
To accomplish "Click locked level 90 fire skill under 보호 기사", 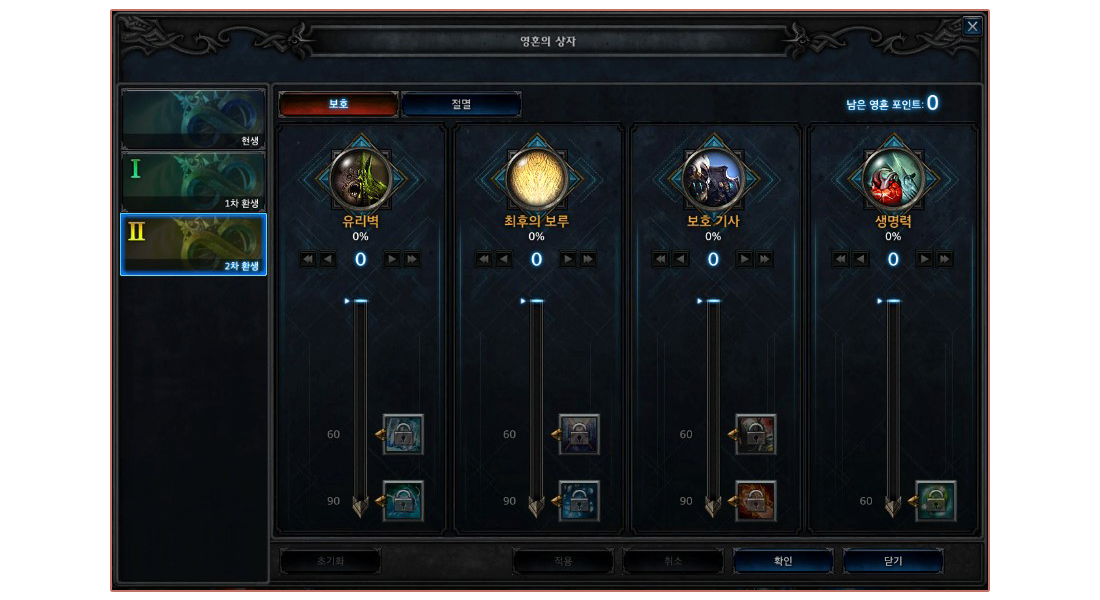I will point(756,501).
